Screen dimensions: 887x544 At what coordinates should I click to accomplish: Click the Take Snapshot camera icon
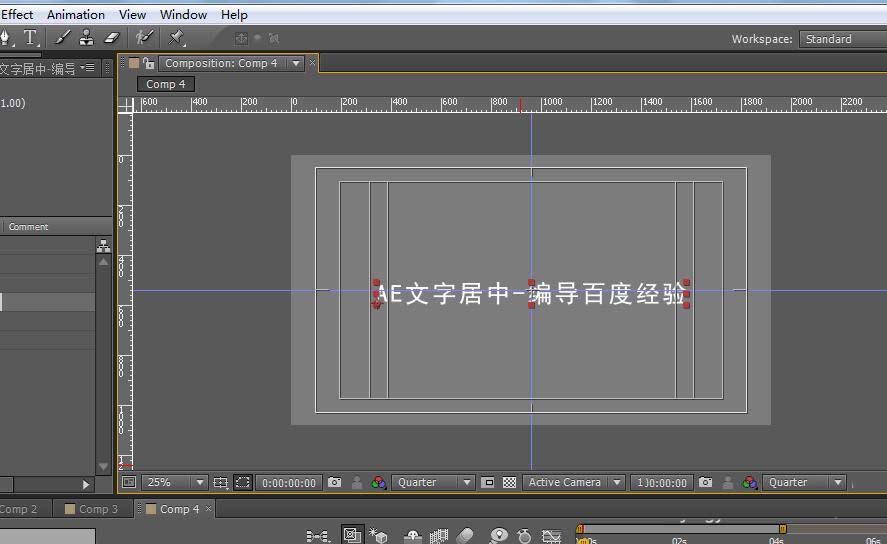click(334, 482)
